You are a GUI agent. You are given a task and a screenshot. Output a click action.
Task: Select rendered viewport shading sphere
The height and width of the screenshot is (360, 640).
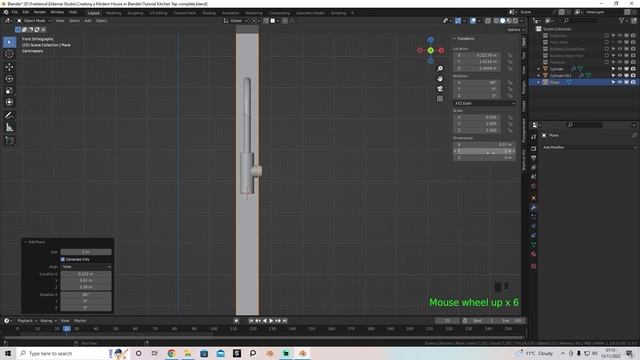pyautogui.click(x=516, y=20)
